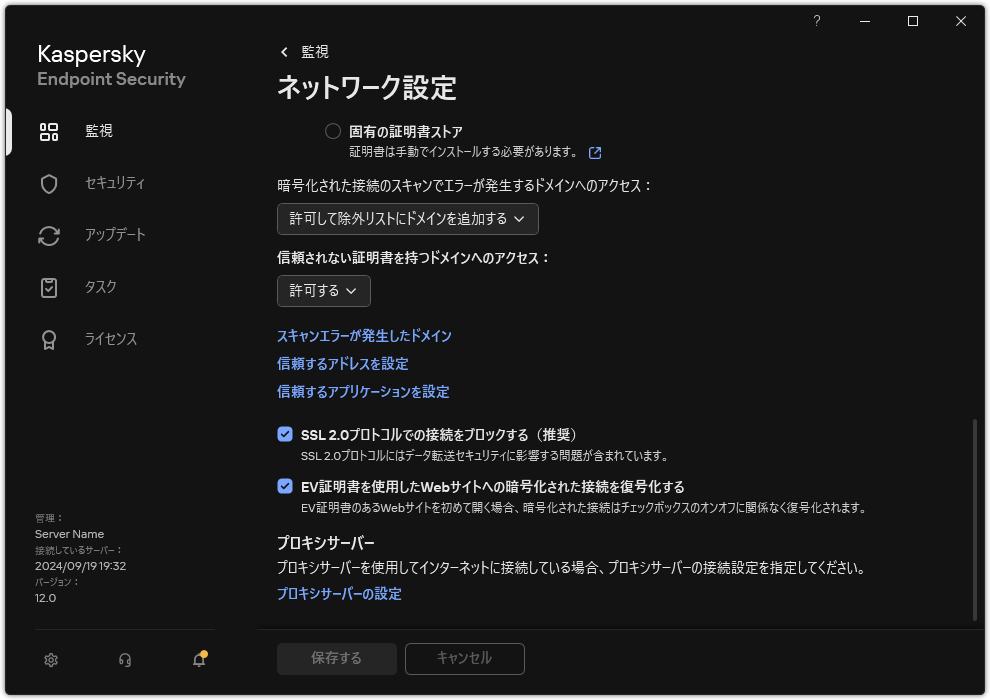Click the external link icon beside 証明書 text
This screenshot has width=990, height=700.
click(x=595, y=152)
